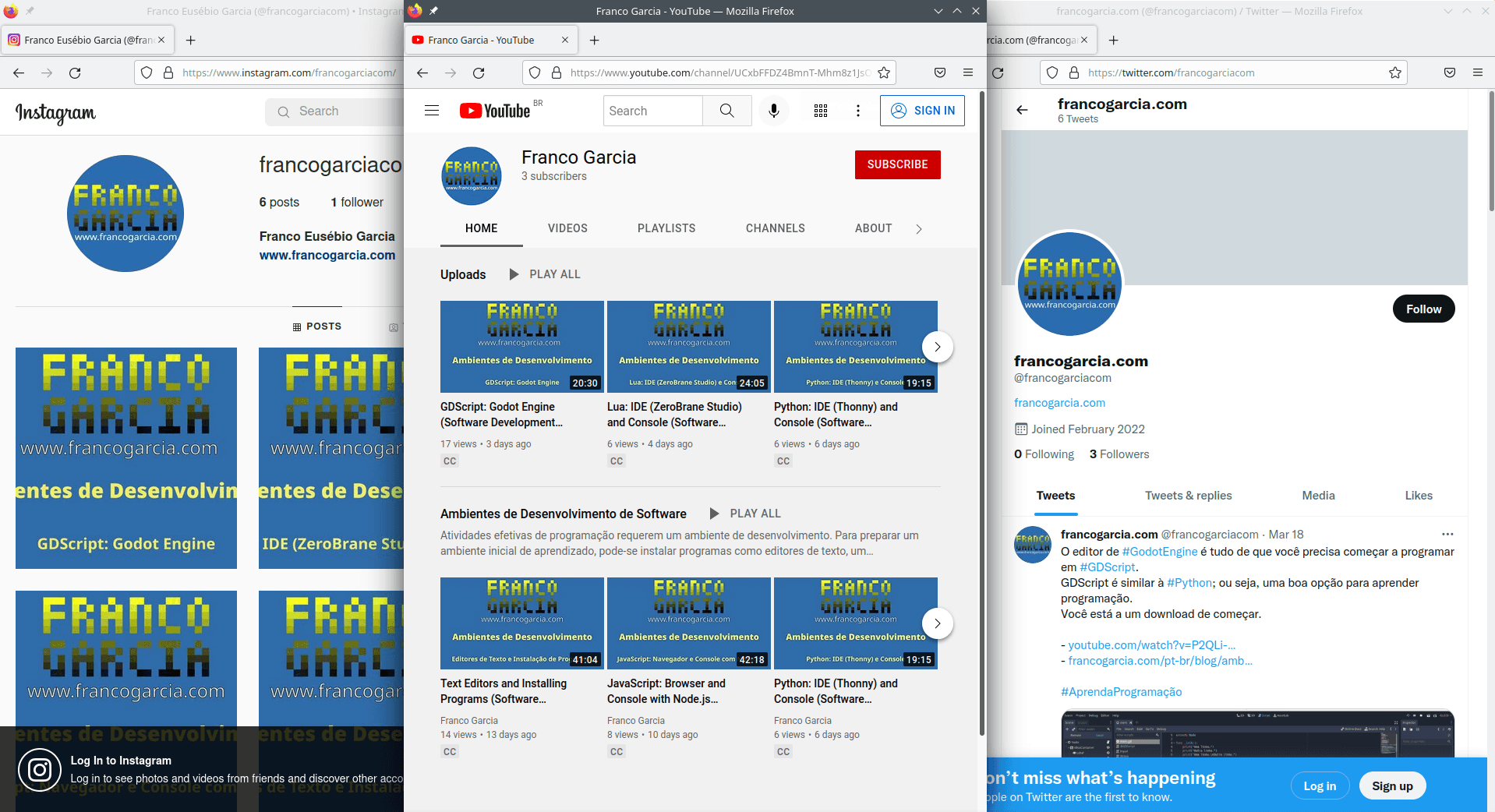This screenshot has height=812, width=1495.
Task: Open Lua ZeroBrane Studio video thumbnail in Uploads
Action: pyautogui.click(x=689, y=347)
